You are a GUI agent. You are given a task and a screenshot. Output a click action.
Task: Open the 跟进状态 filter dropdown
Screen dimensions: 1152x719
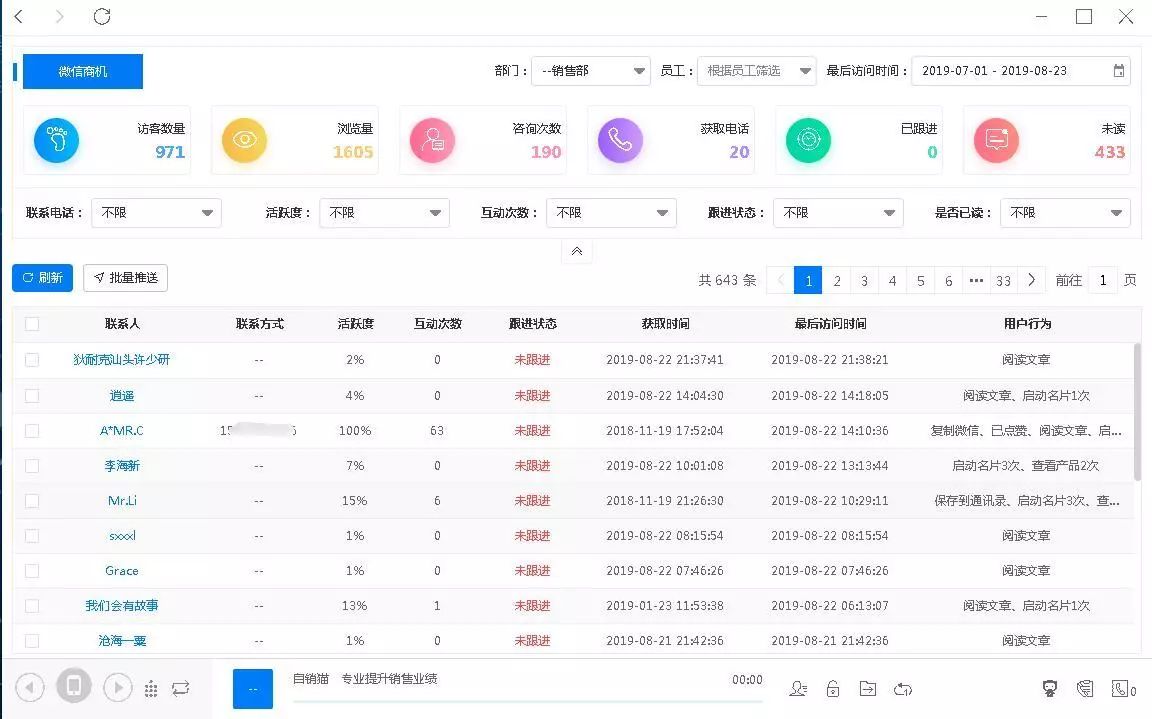tap(838, 213)
